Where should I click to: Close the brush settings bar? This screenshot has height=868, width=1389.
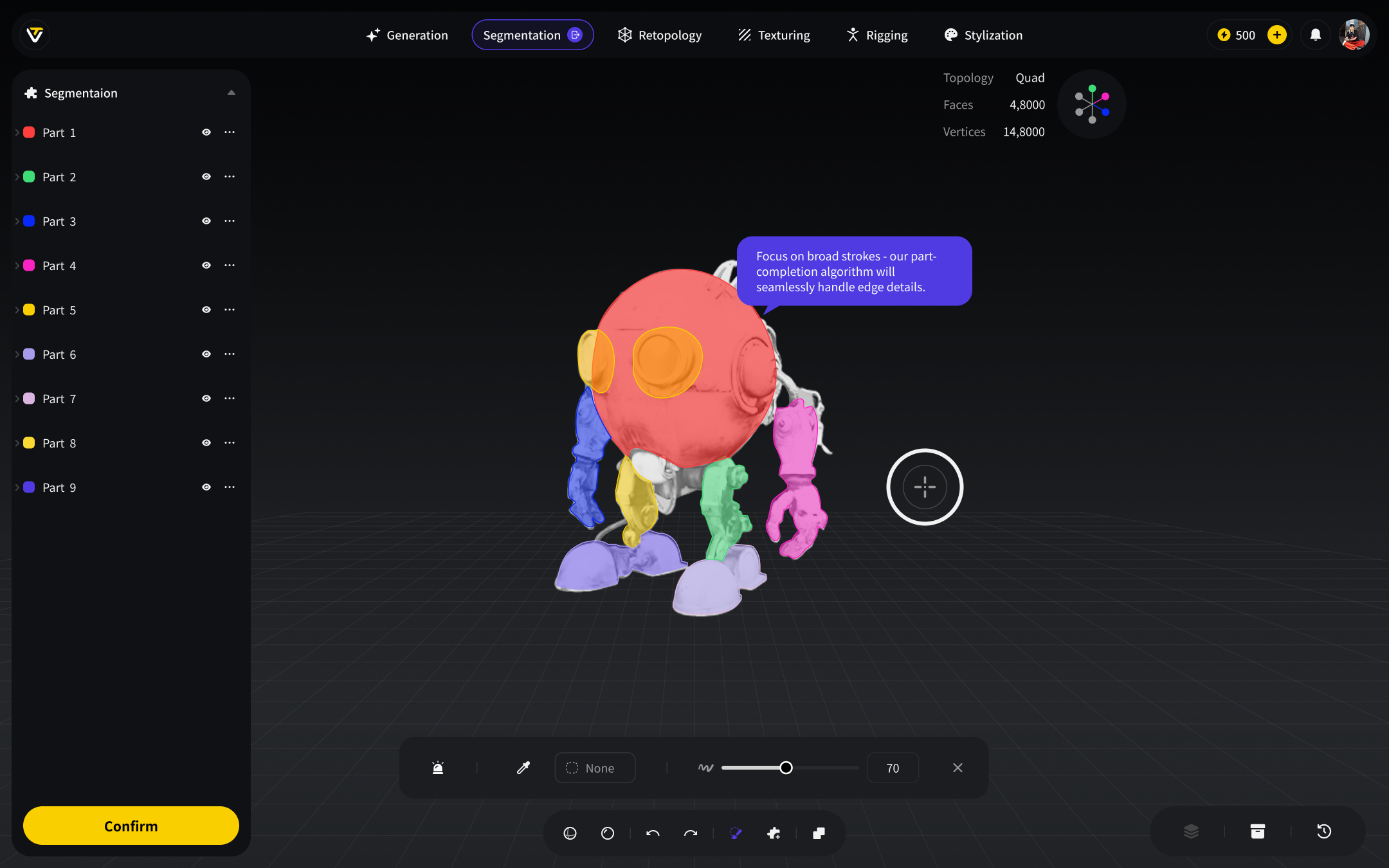tap(958, 768)
